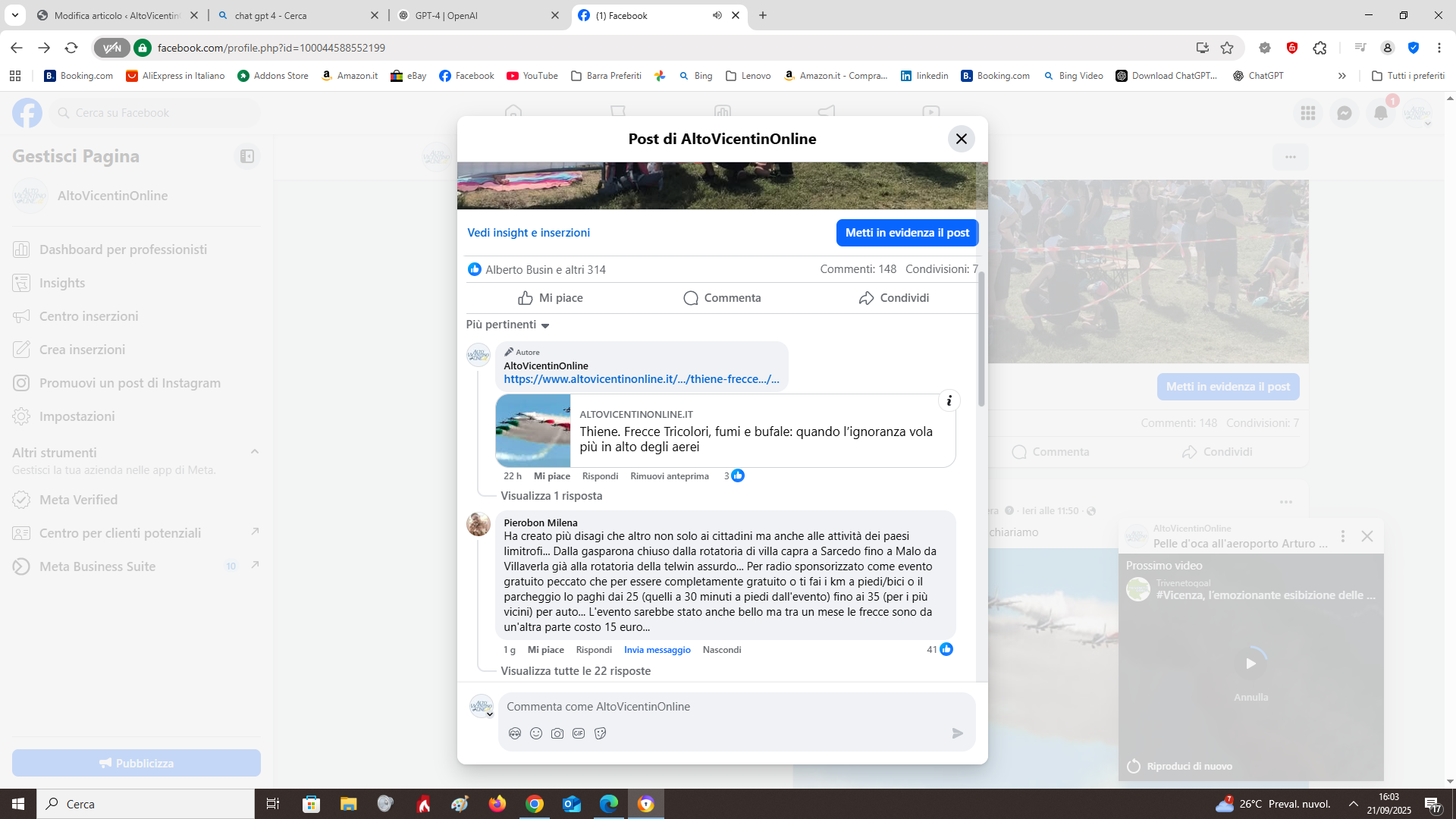Switch to the GPT-4 | OpenAI tab
The width and height of the screenshot is (1456, 819).
[479, 15]
